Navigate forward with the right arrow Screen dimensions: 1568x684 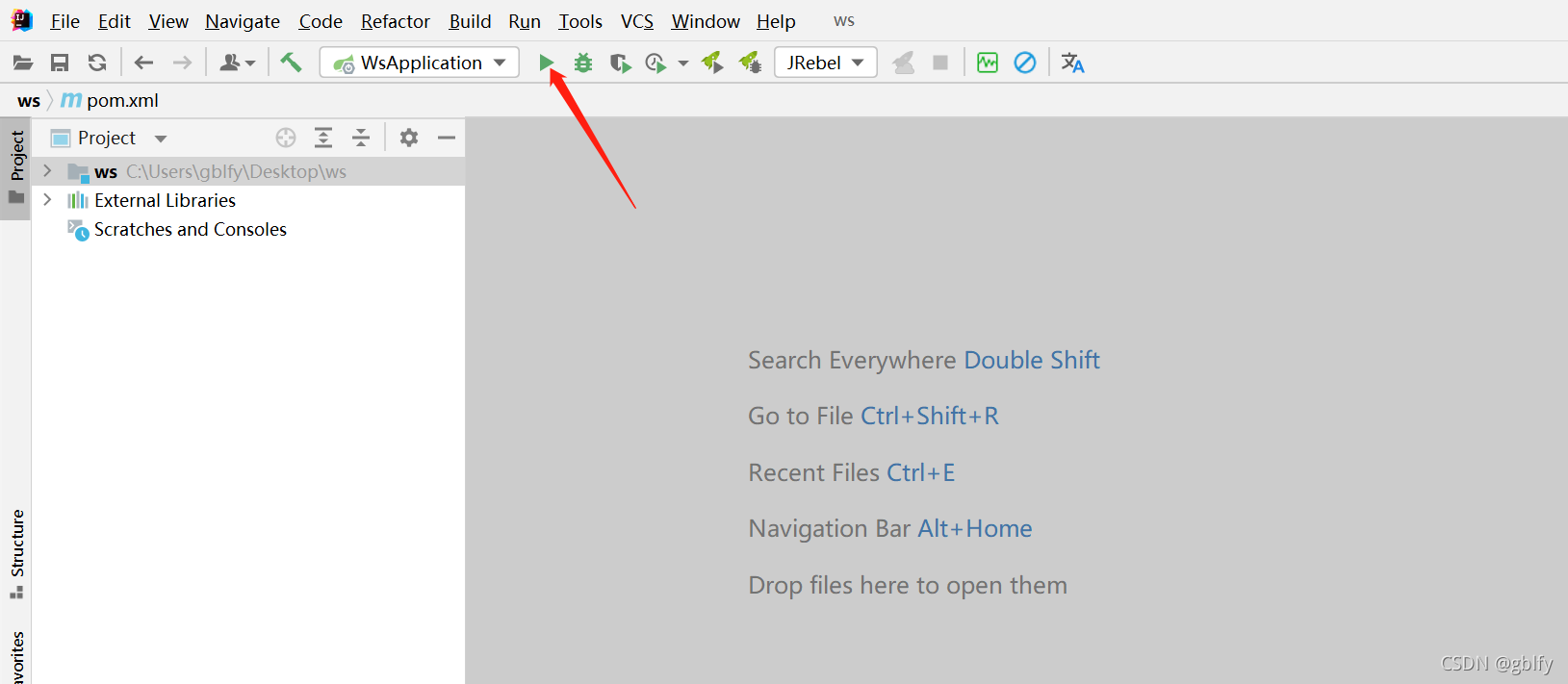point(182,63)
